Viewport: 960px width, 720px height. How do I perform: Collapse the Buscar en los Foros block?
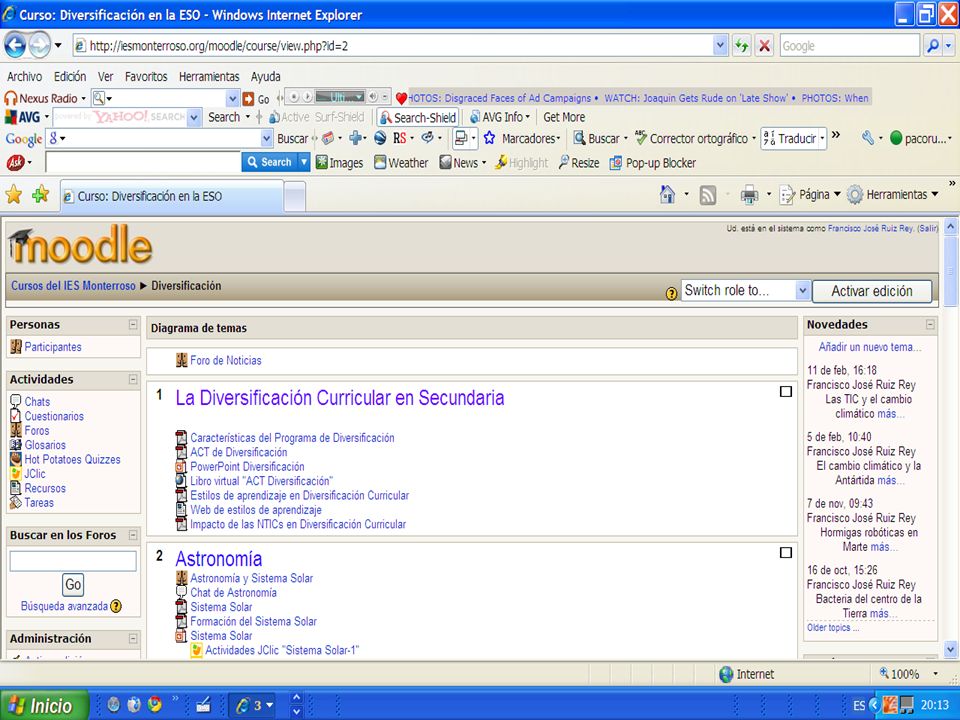click(133, 535)
